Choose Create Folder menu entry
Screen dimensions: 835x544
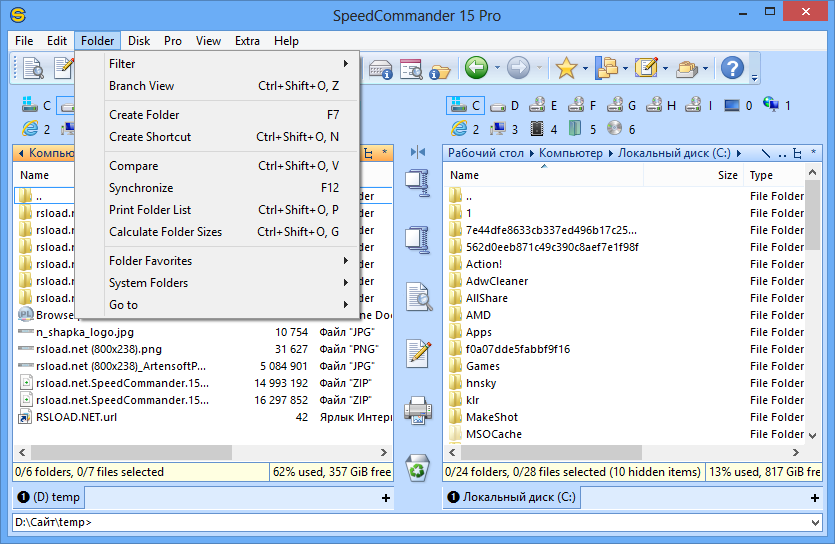pos(218,114)
